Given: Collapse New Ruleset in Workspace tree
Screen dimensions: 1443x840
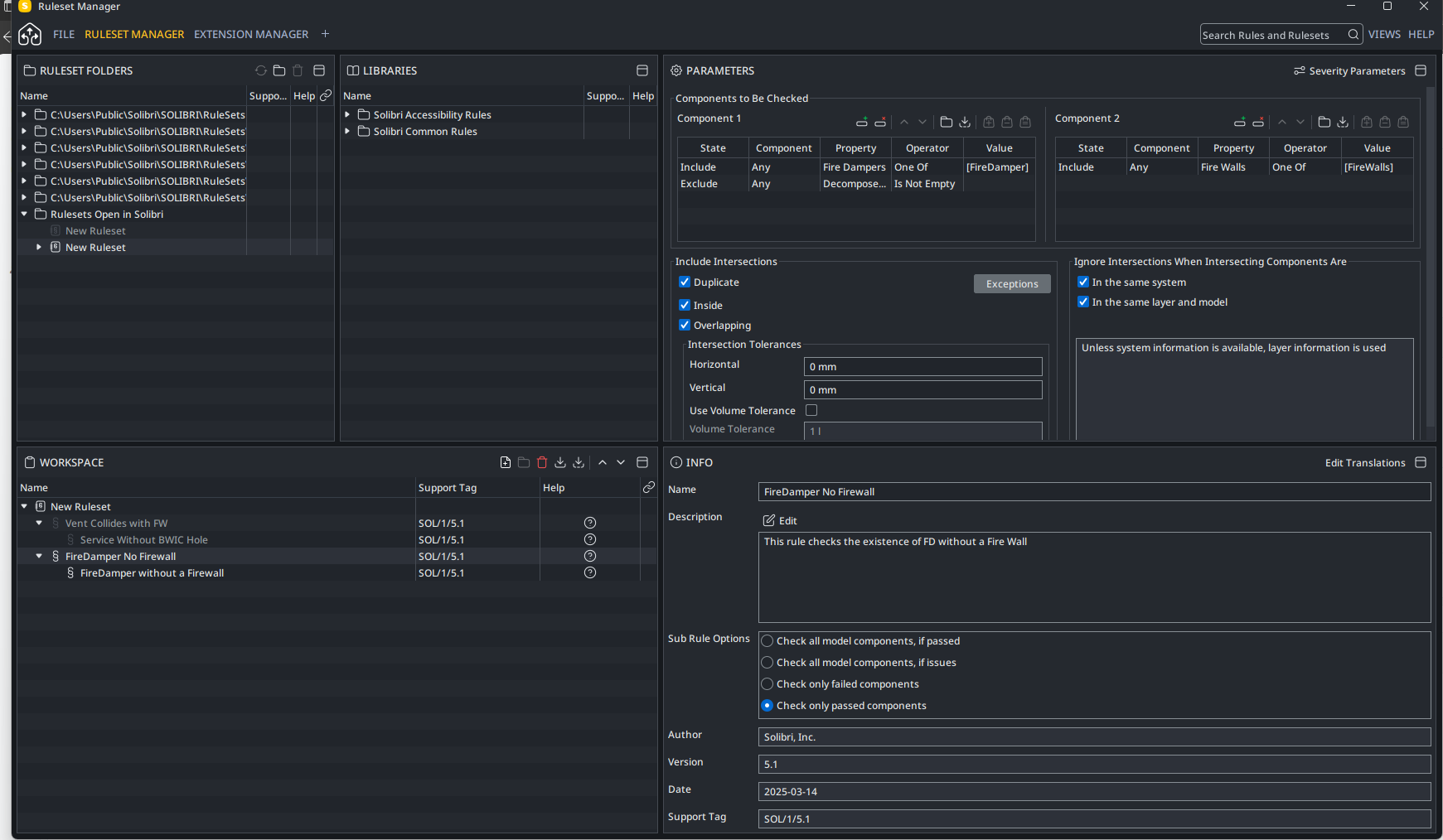Looking at the screenshot, I should [24, 506].
